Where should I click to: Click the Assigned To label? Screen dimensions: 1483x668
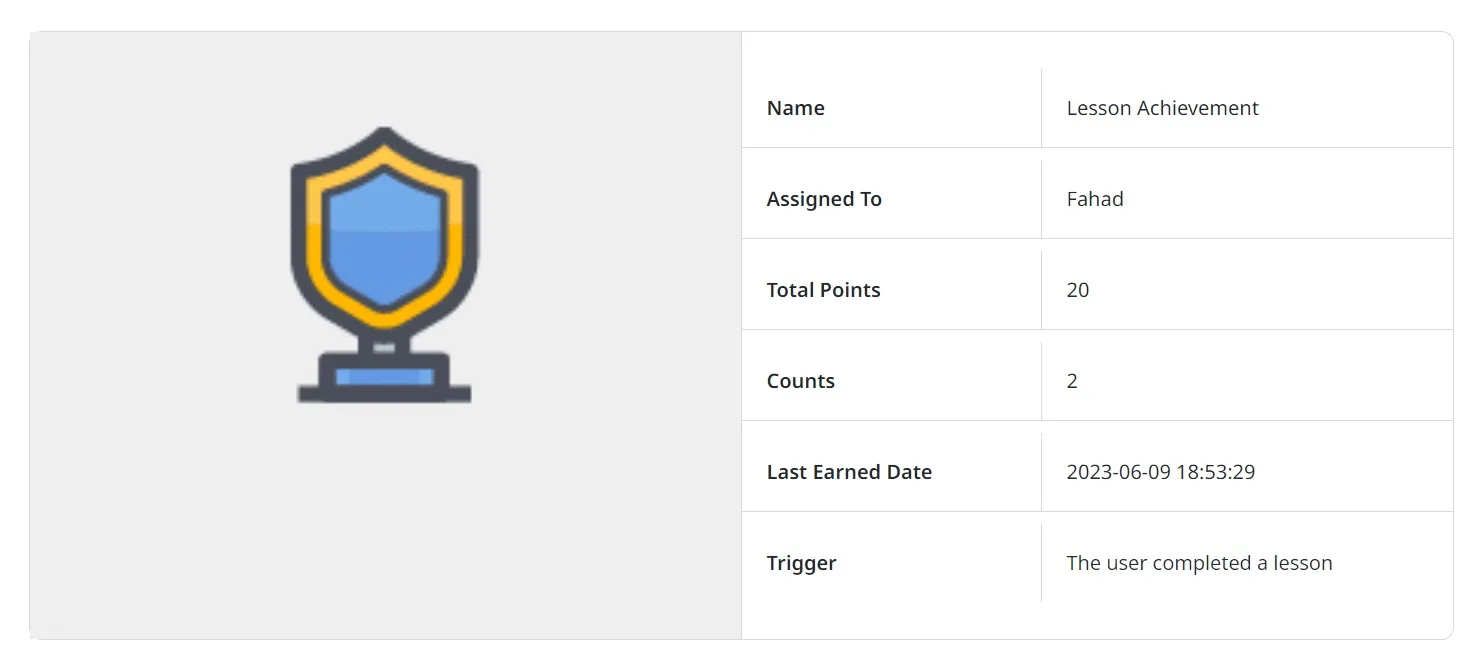[824, 198]
